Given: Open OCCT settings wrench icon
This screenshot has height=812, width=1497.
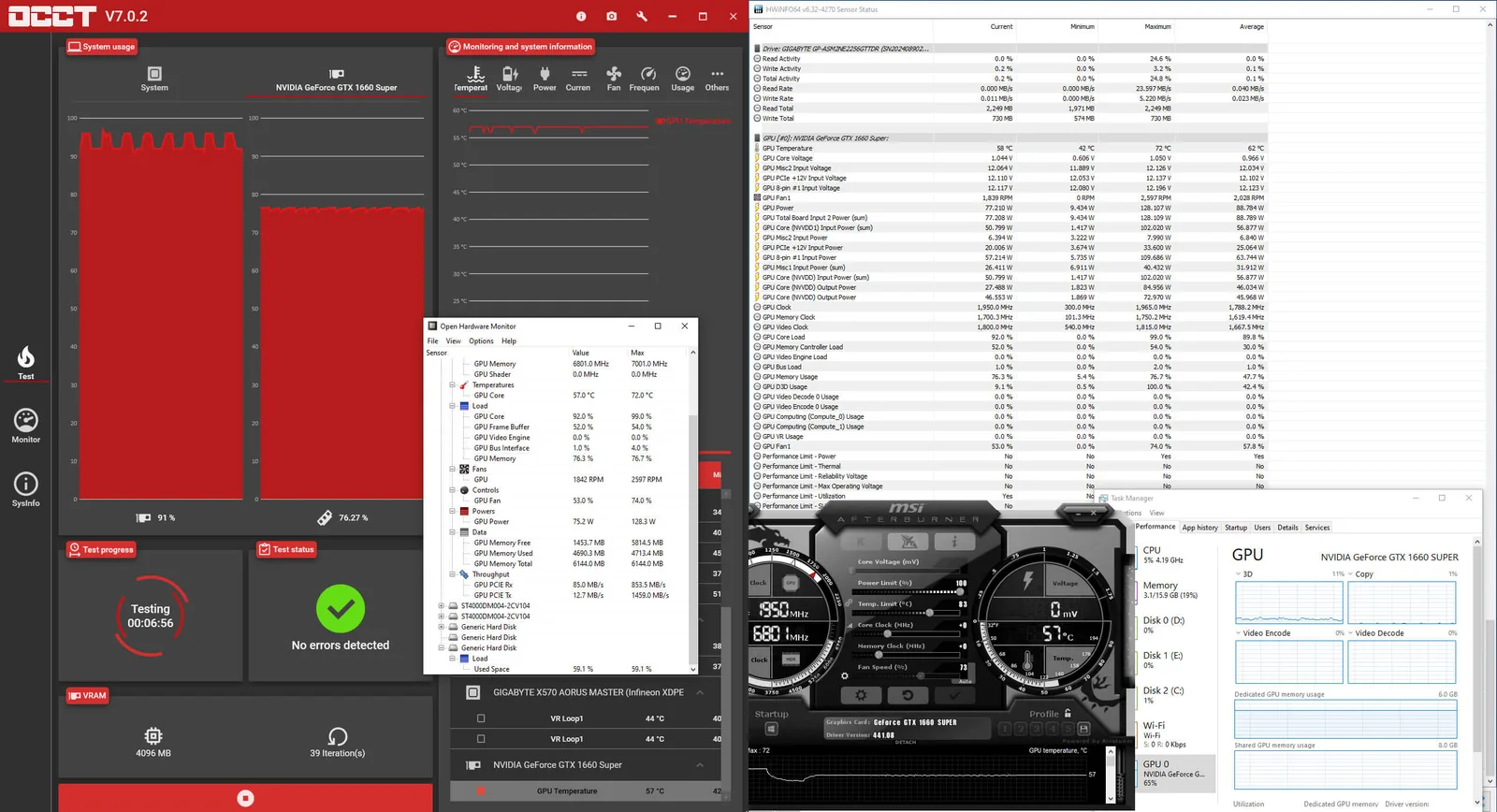Looking at the screenshot, I should point(642,16).
